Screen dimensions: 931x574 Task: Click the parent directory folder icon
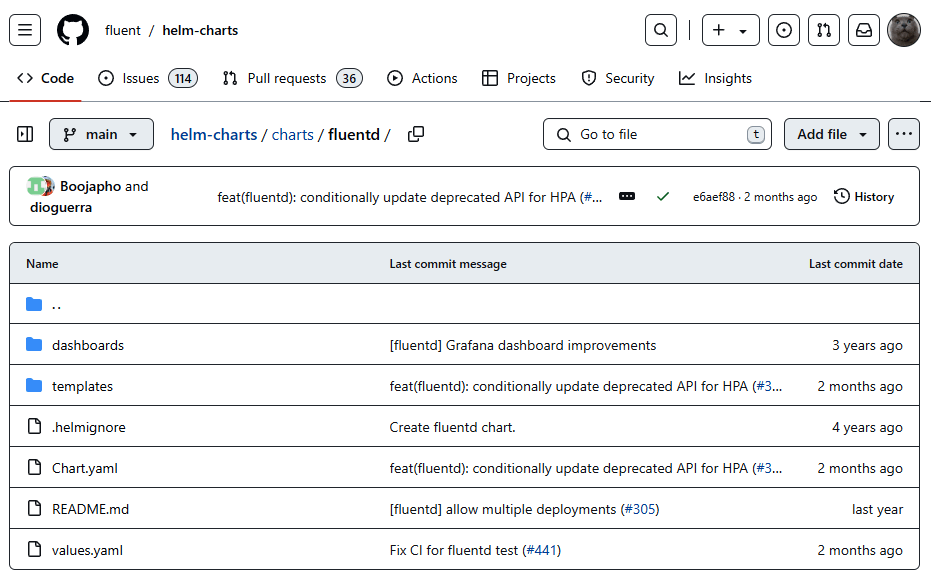coord(34,304)
